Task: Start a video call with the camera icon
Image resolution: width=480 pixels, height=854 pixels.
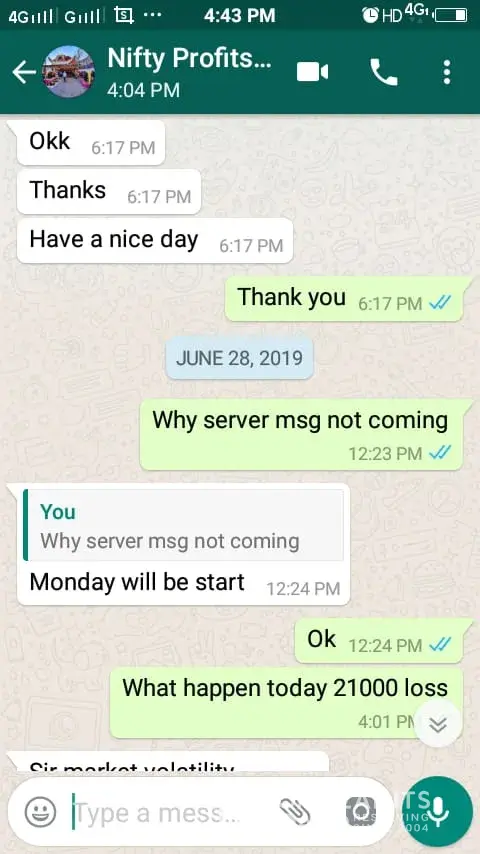Action: [x=312, y=72]
